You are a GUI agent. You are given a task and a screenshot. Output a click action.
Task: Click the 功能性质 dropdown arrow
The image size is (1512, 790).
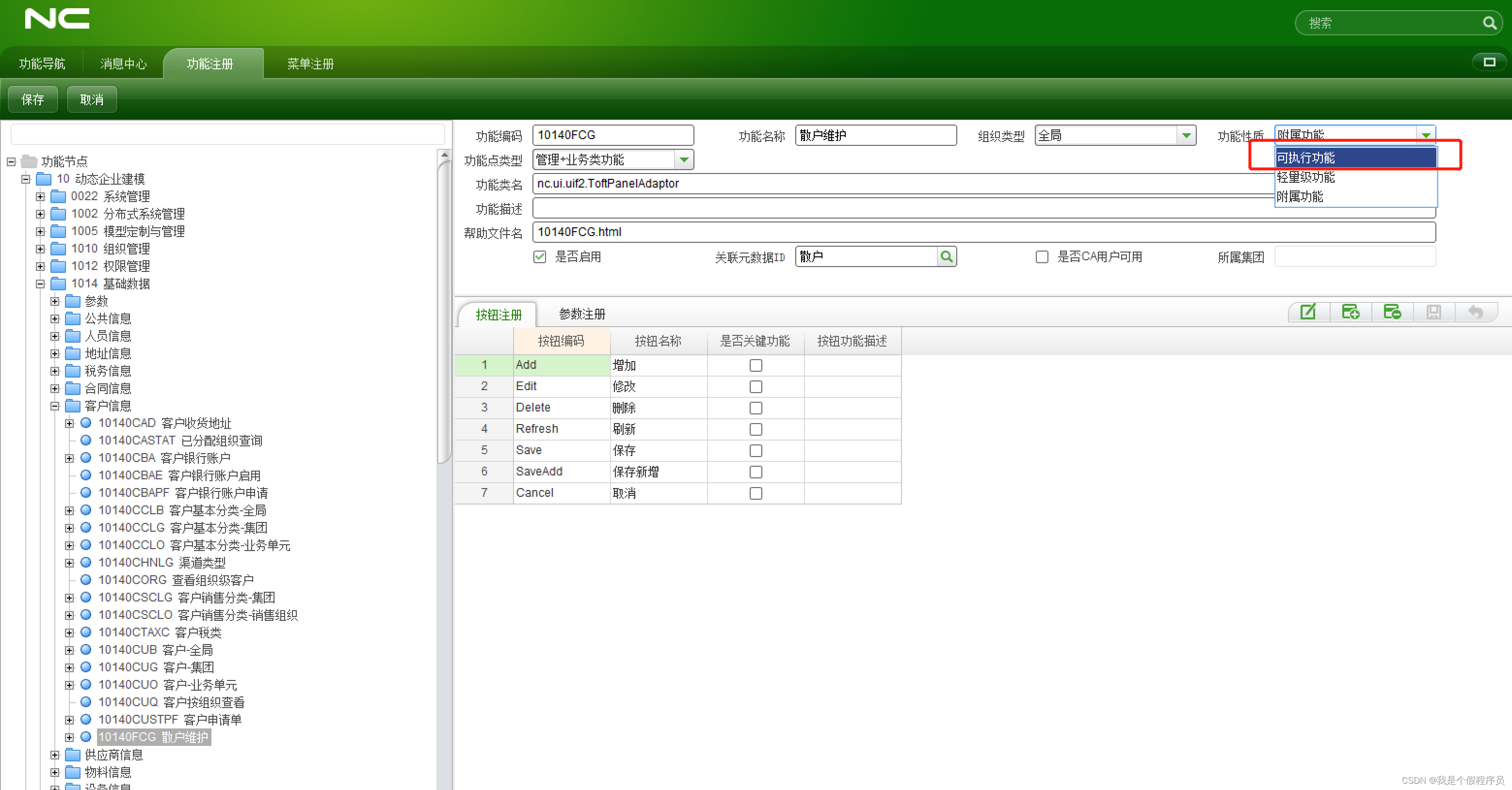tap(1426, 136)
